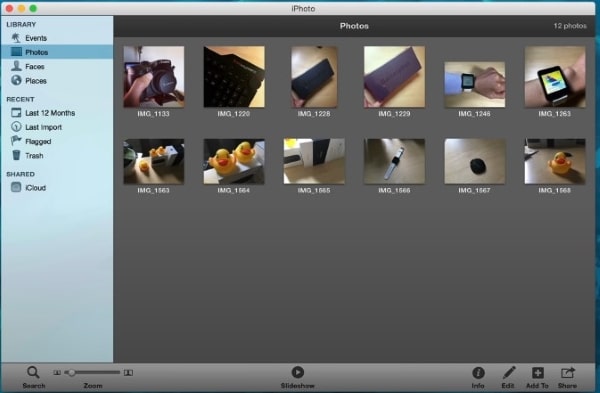
Task: Click the IMG_1564 filename label
Action: click(x=234, y=190)
